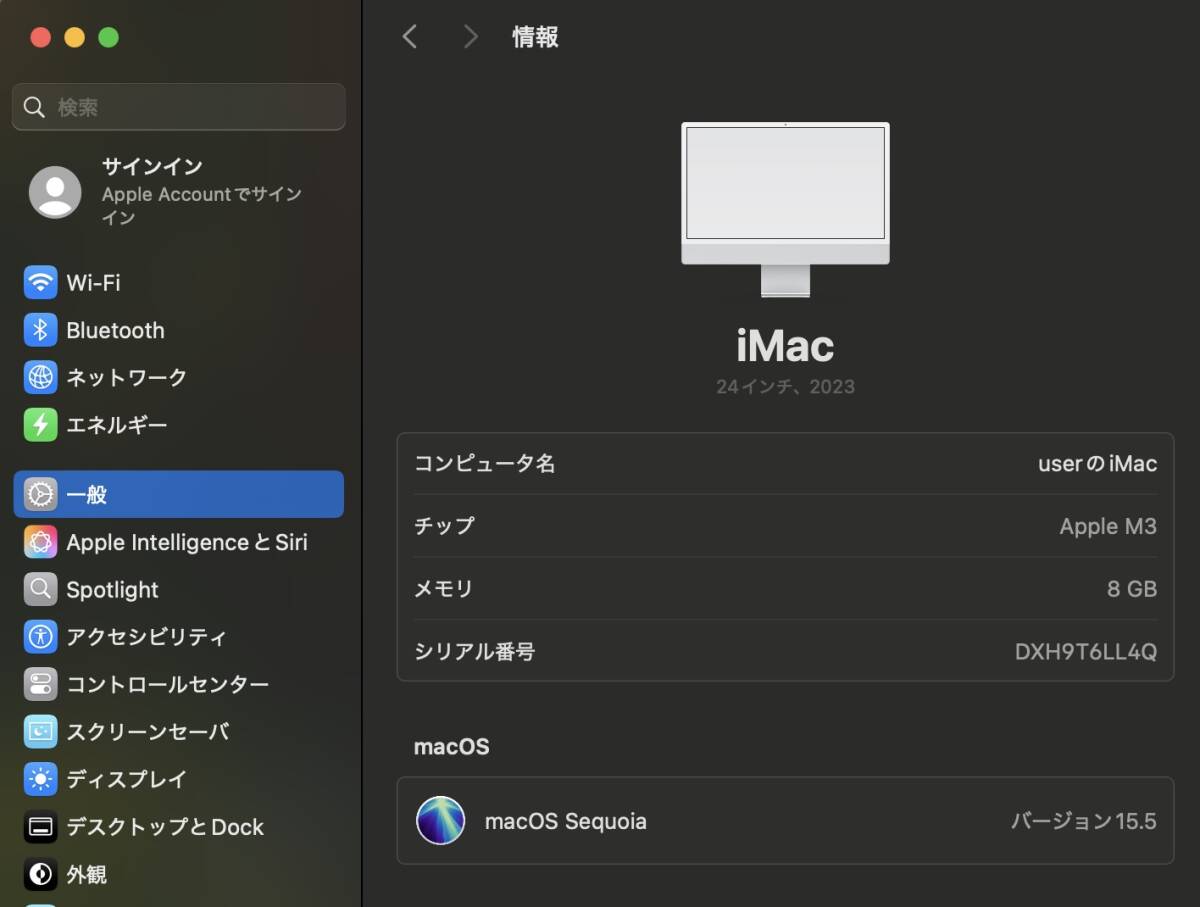This screenshot has width=1200, height=907.
Task: Click the computer name userのiMac
Action: tap(1097, 464)
